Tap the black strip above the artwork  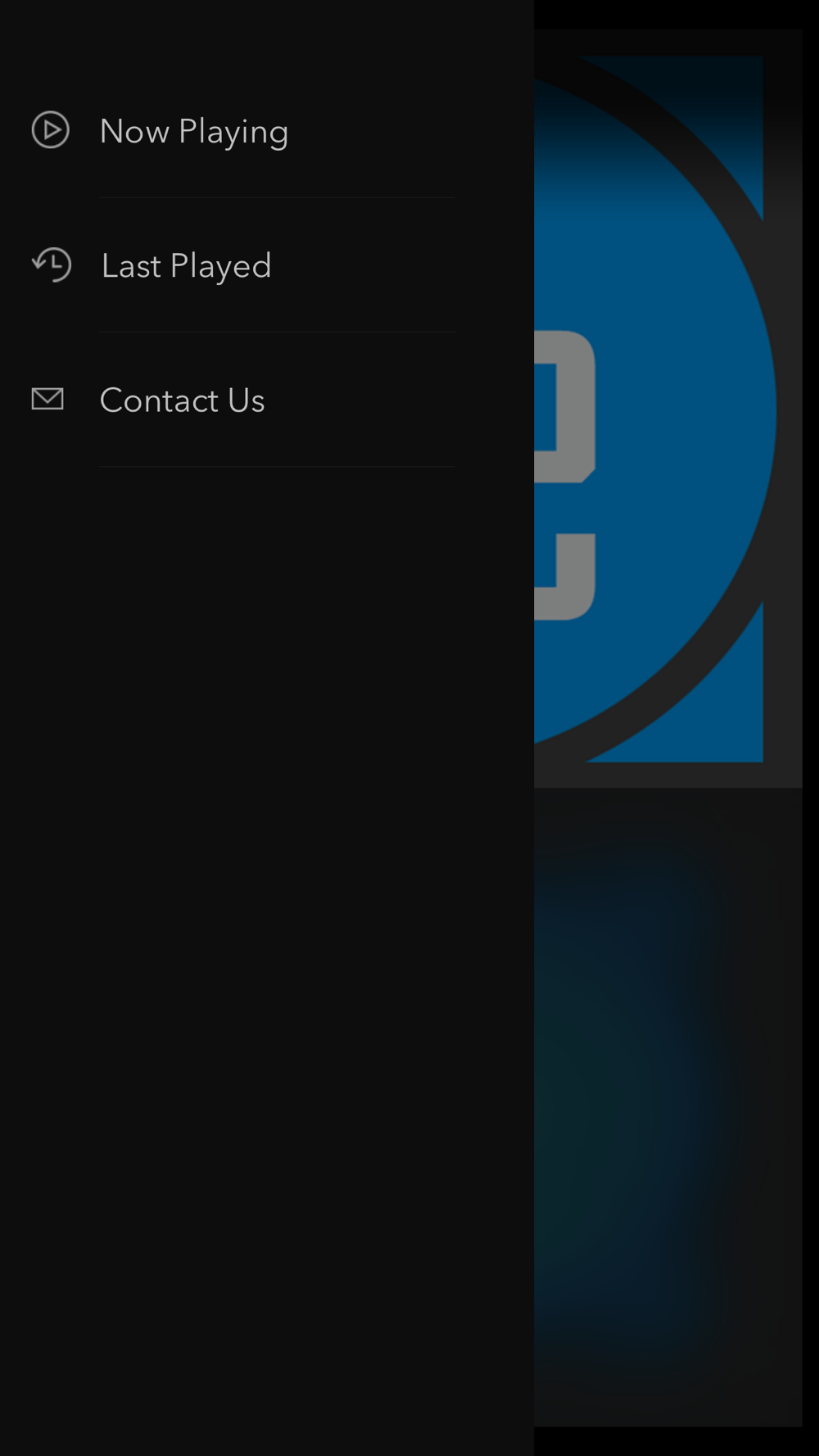pyautogui.click(x=676, y=14)
